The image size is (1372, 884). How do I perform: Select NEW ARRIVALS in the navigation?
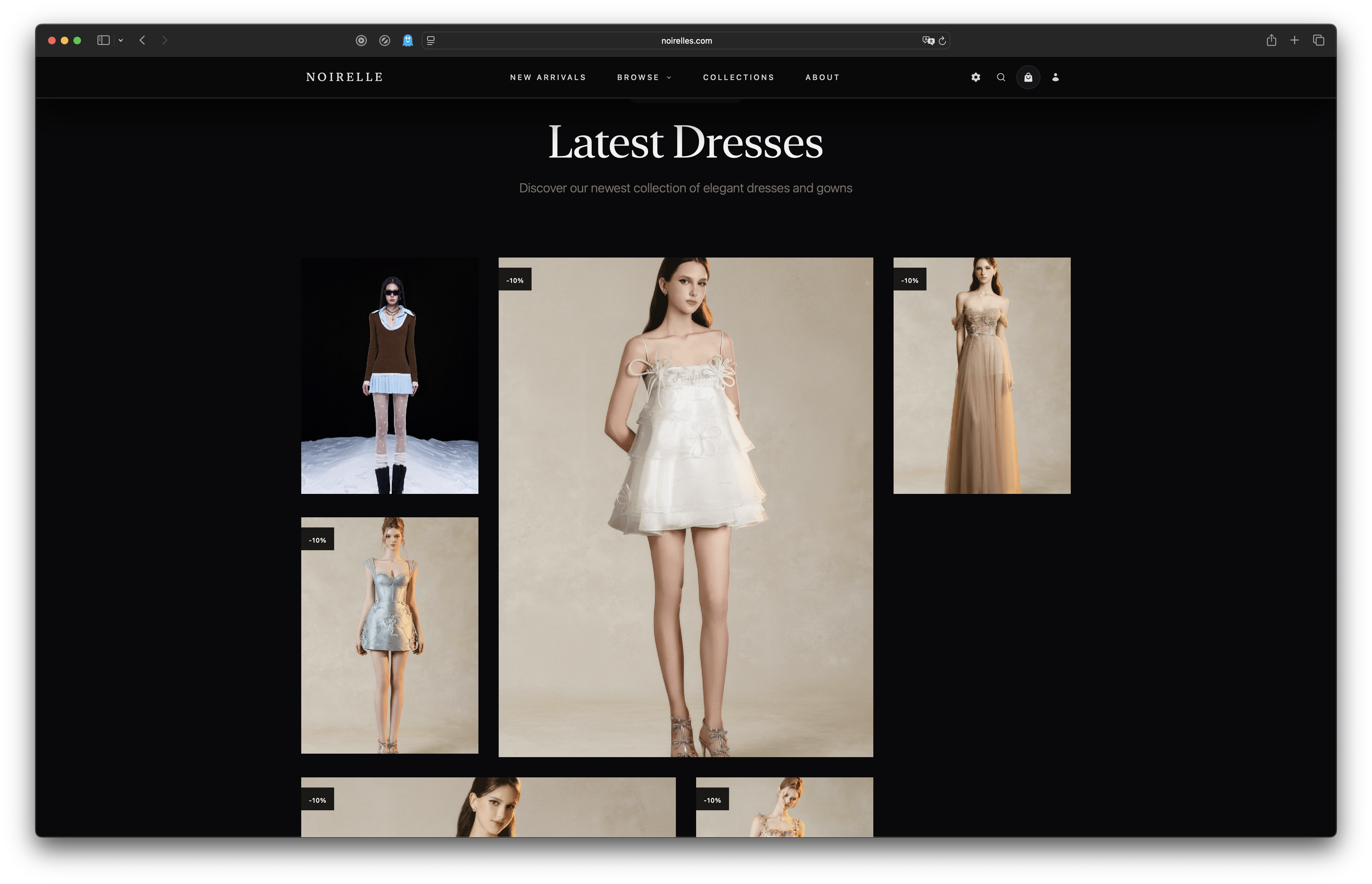(548, 77)
